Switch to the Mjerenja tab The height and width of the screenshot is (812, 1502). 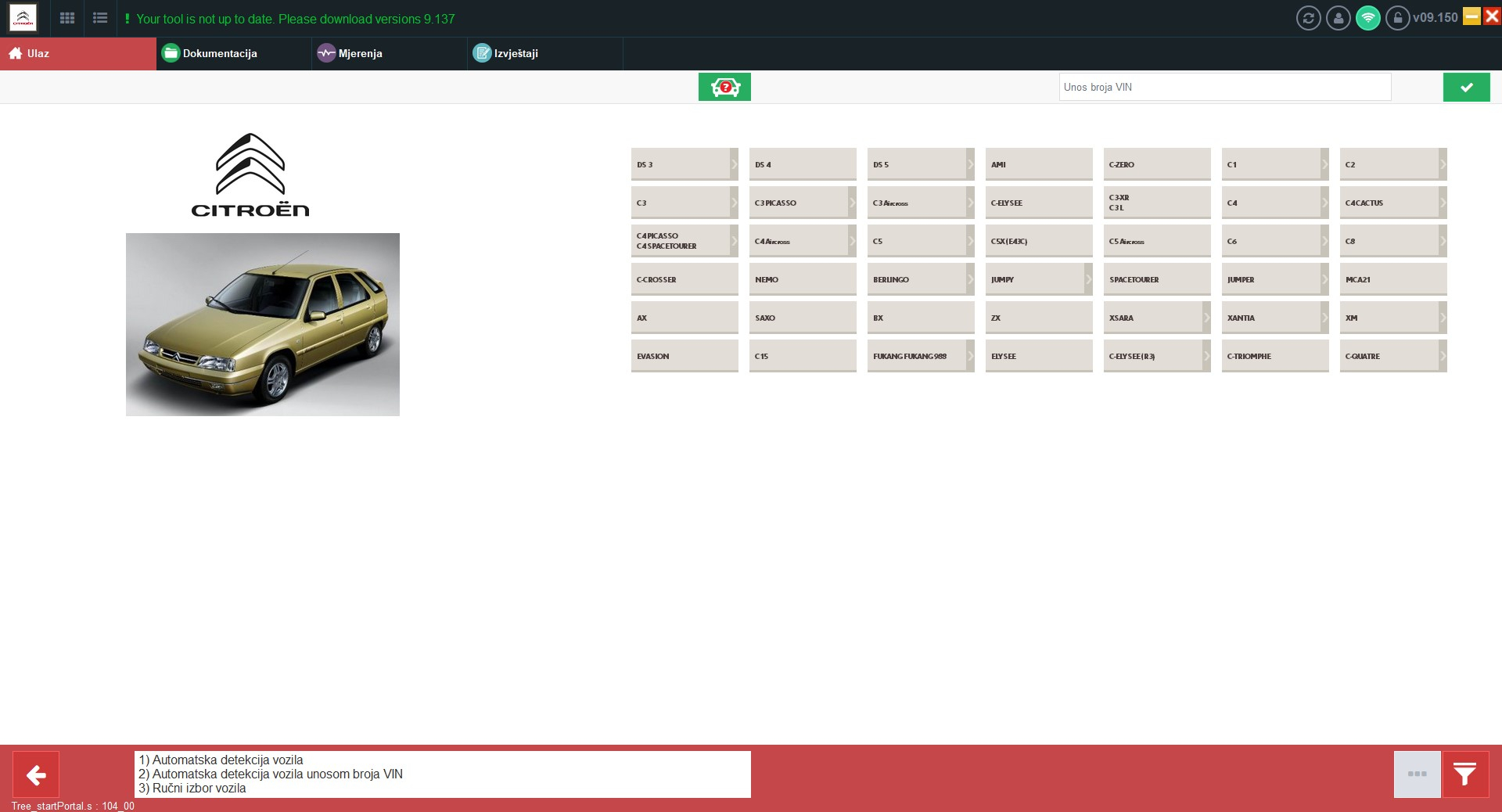coord(390,53)
